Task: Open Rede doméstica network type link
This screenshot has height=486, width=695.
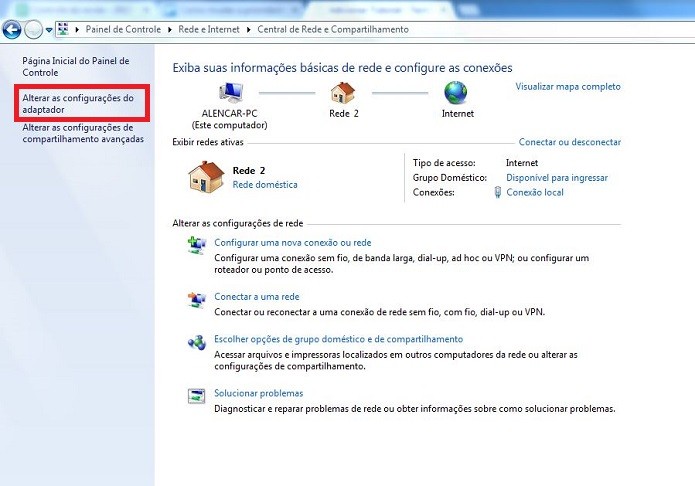Action: [265, 184]
